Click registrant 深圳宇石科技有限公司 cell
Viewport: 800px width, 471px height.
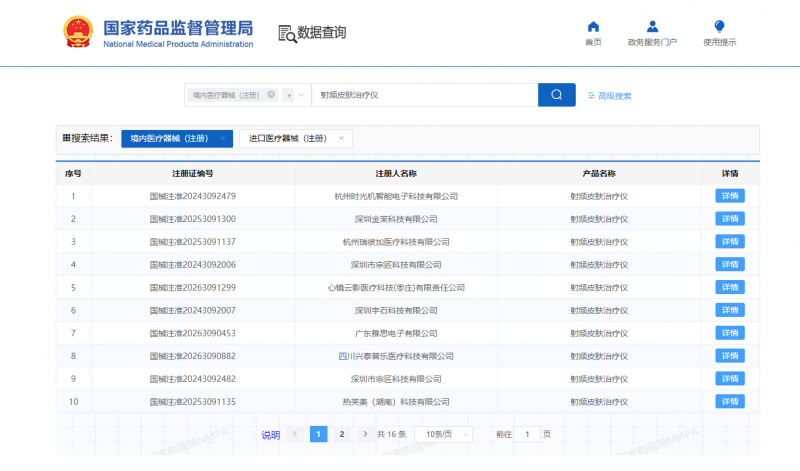(x=396, y=310)
